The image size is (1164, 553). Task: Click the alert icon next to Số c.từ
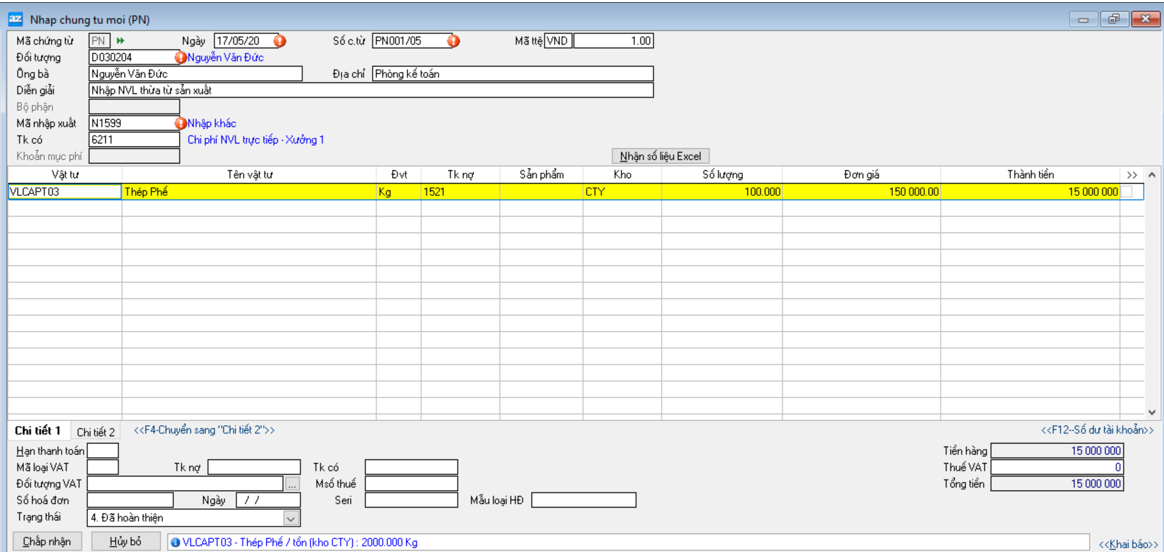click(x=454, y=41)
